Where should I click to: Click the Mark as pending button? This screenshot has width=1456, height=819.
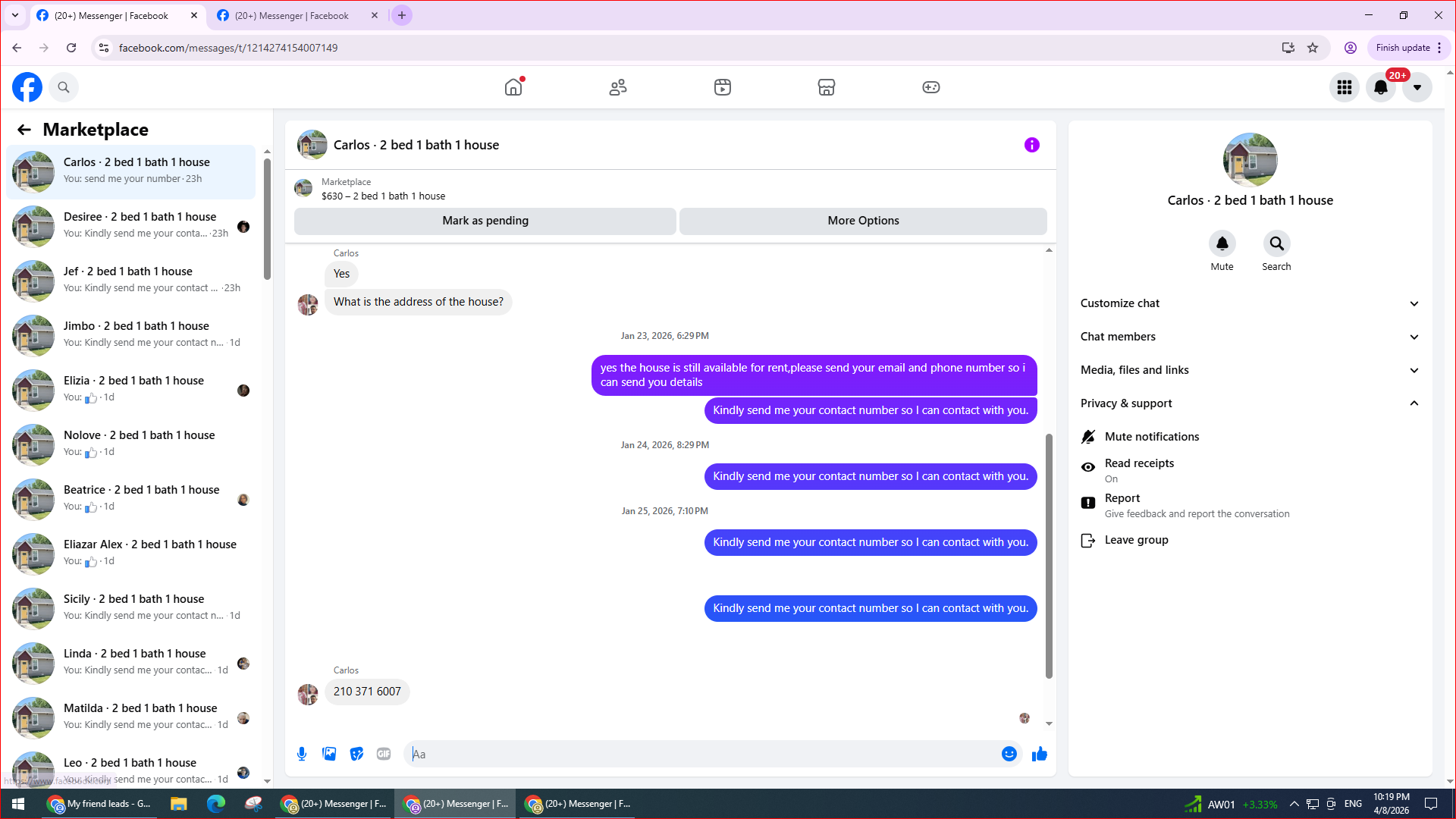[485, 221]
